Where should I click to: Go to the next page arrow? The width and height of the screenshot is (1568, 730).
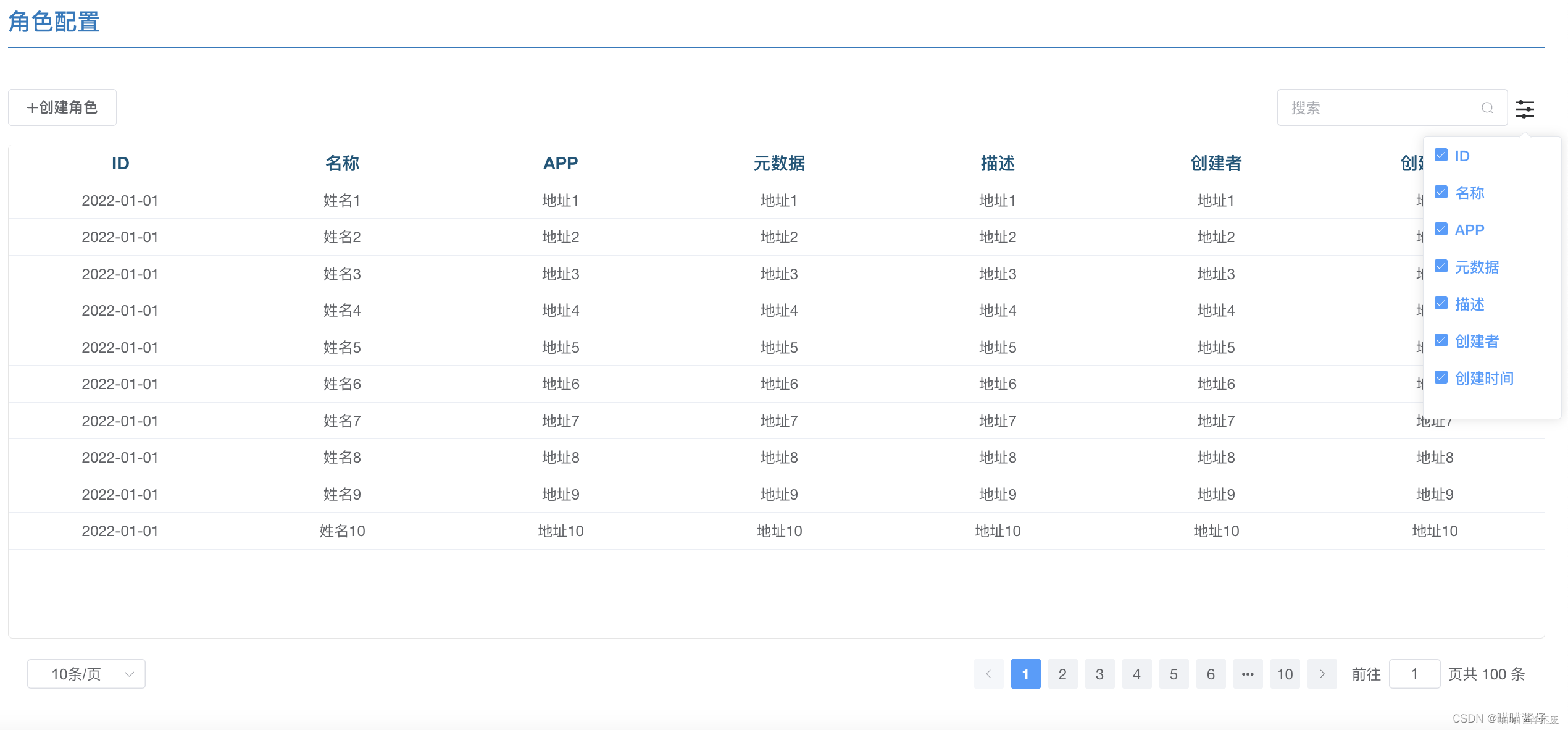[1322, 674]
